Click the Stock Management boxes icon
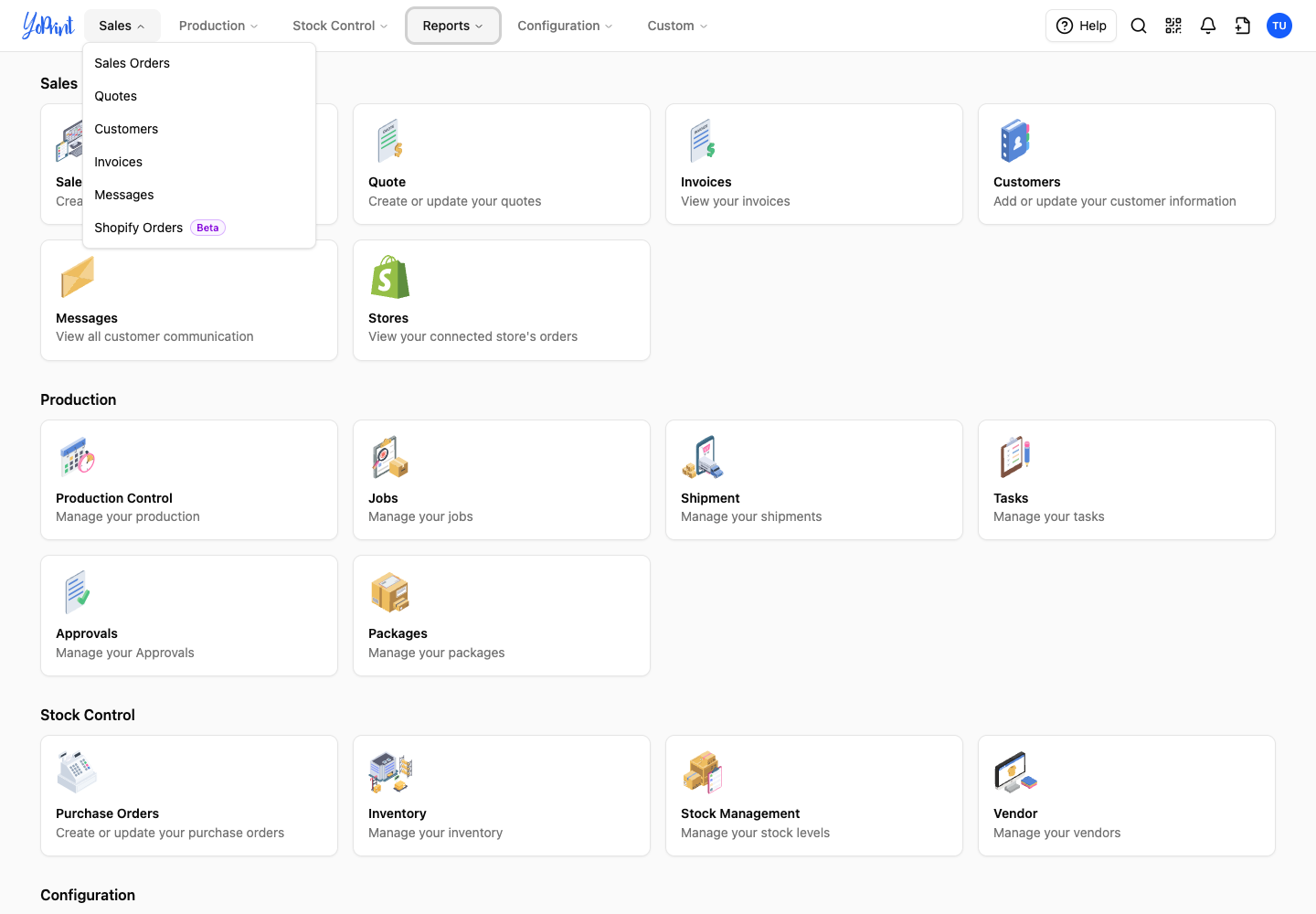Screen dimensions: 1316x914 click(703, 772)
